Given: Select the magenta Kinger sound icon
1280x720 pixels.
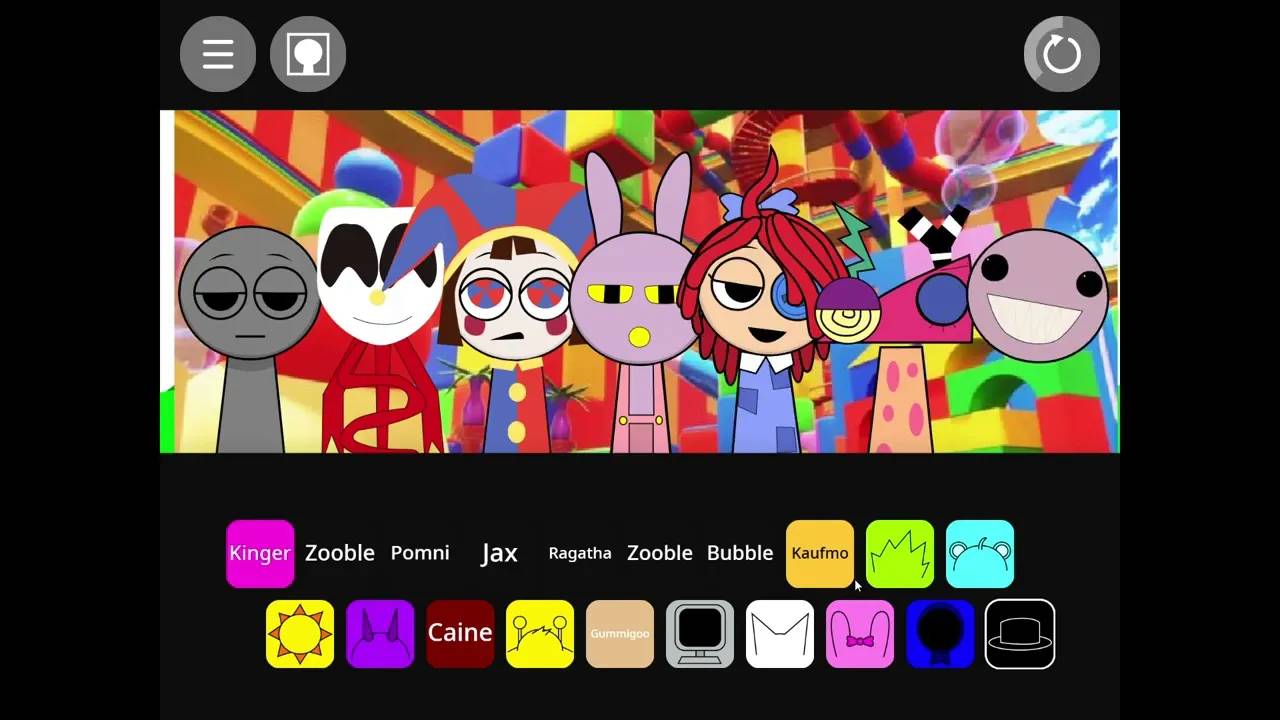Looking at the screenshot, I should pos(260,553).
